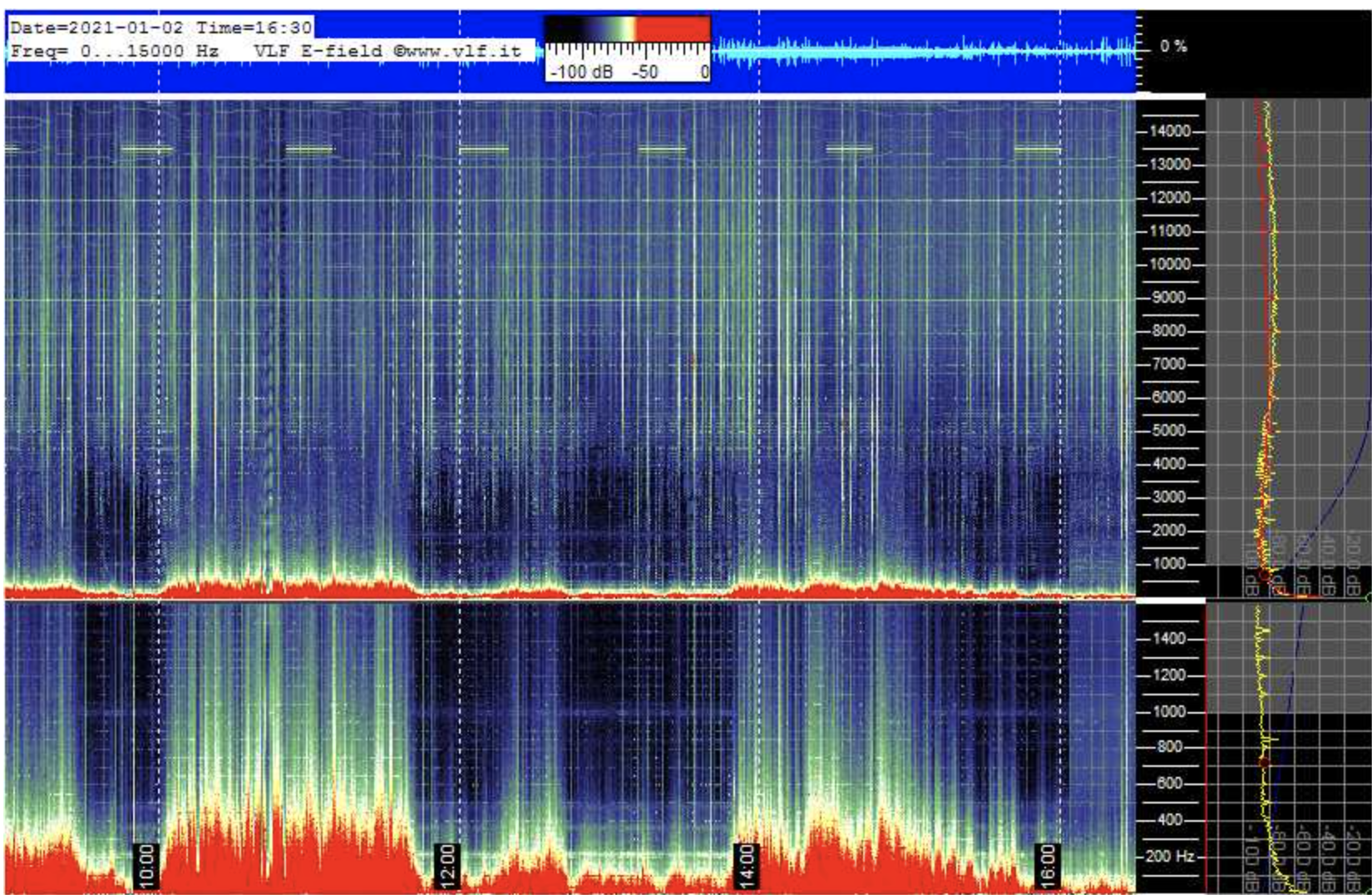Click the 4000 frequency axis label

pos(1168,464)
